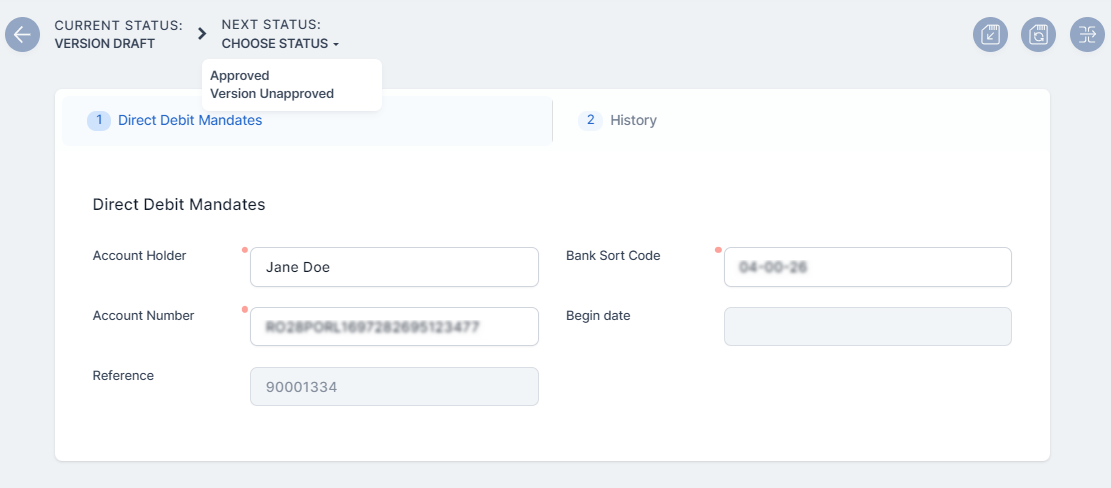Click into the Account Number input
The height and width of the screenshot is (488, 1111).
coord(394,327)
